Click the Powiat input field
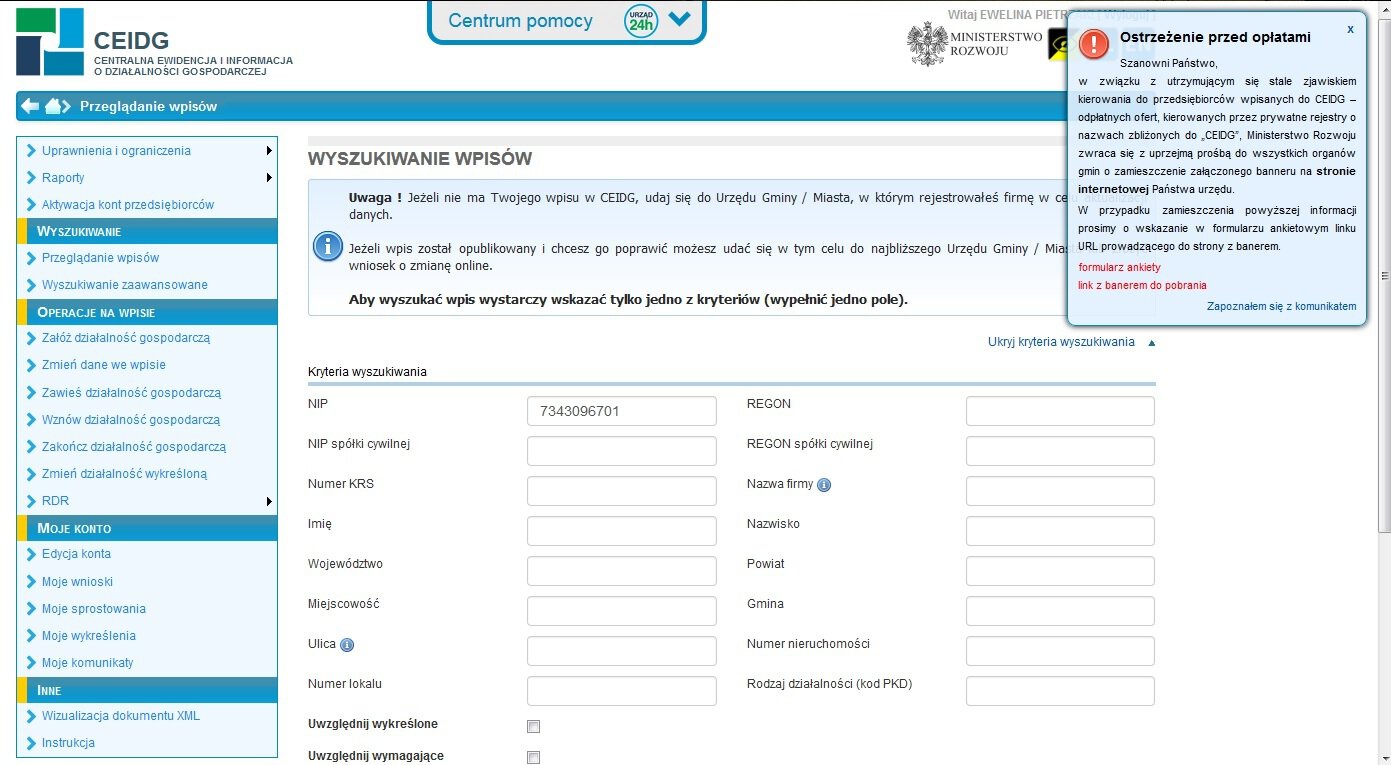 click(x=1060, y=571)
